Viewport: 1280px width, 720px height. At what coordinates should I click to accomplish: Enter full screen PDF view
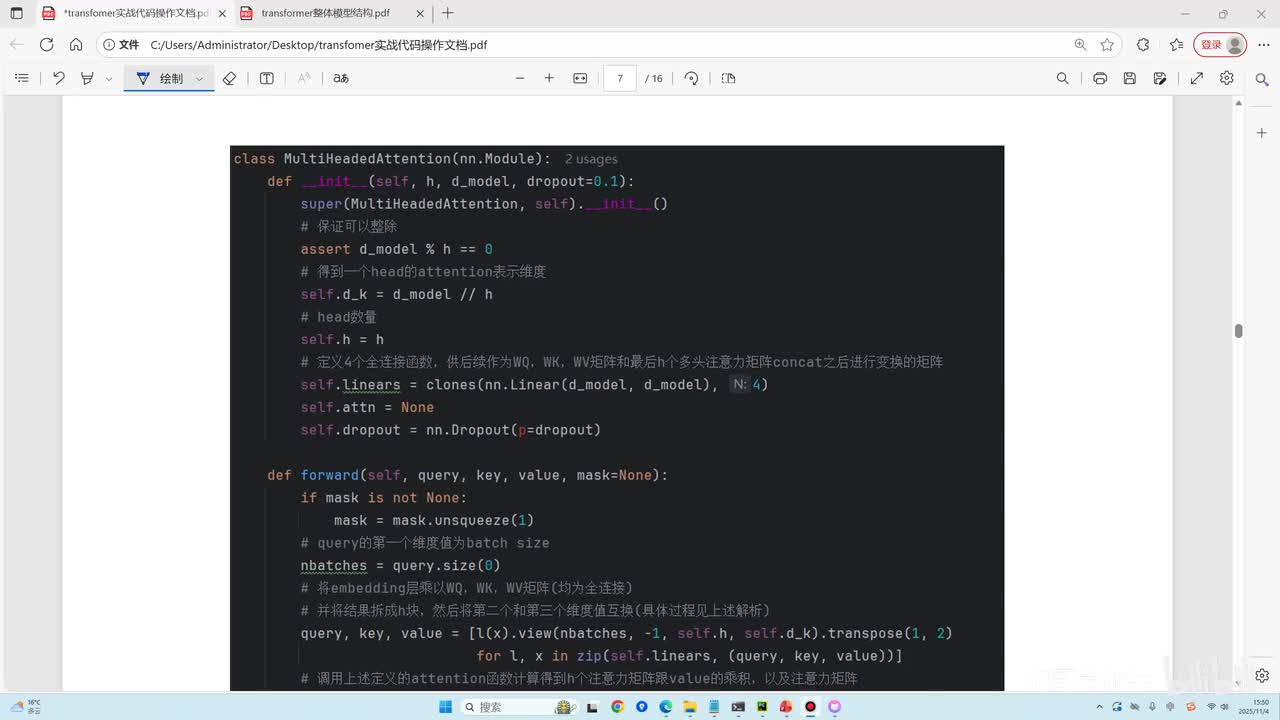point(1197,78)
